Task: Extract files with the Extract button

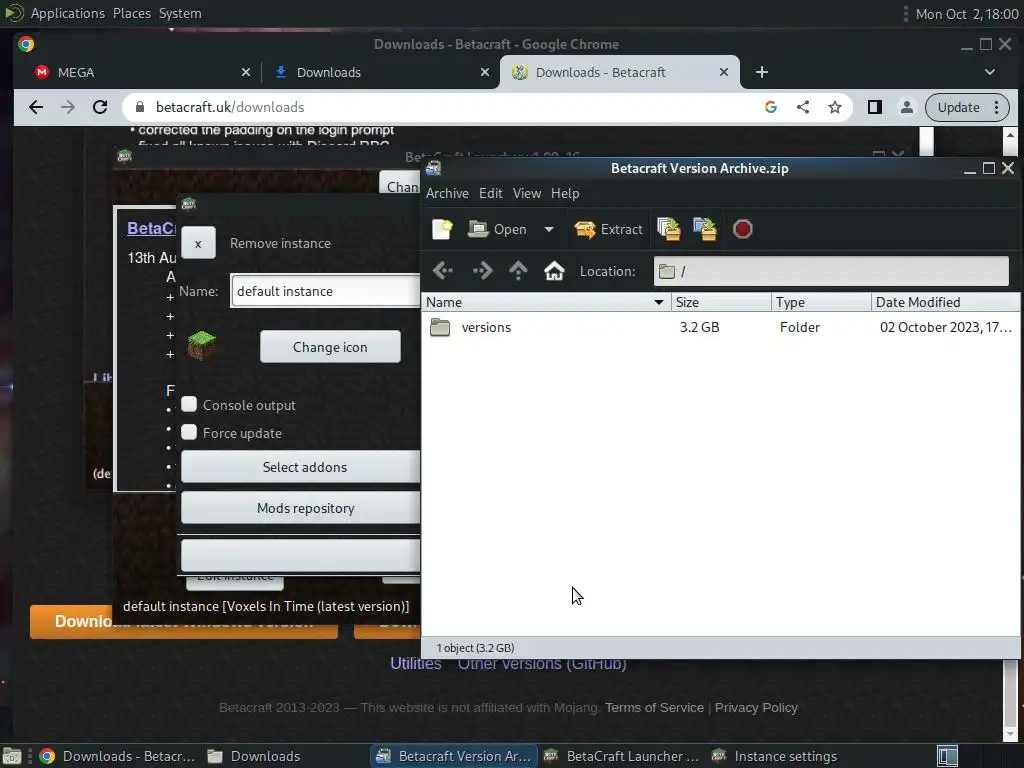Action: point(609,229)
